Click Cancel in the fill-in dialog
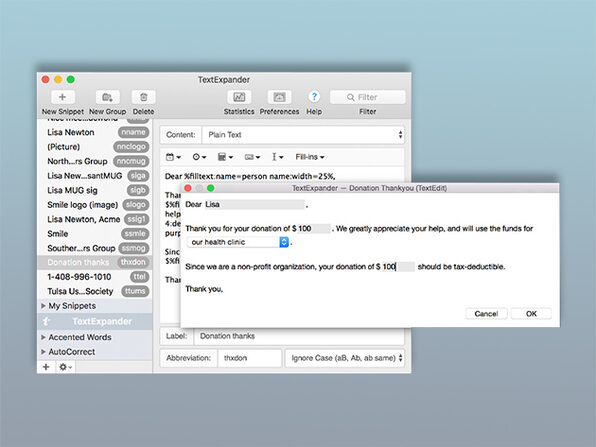596x447 pixels. point(486,314)
